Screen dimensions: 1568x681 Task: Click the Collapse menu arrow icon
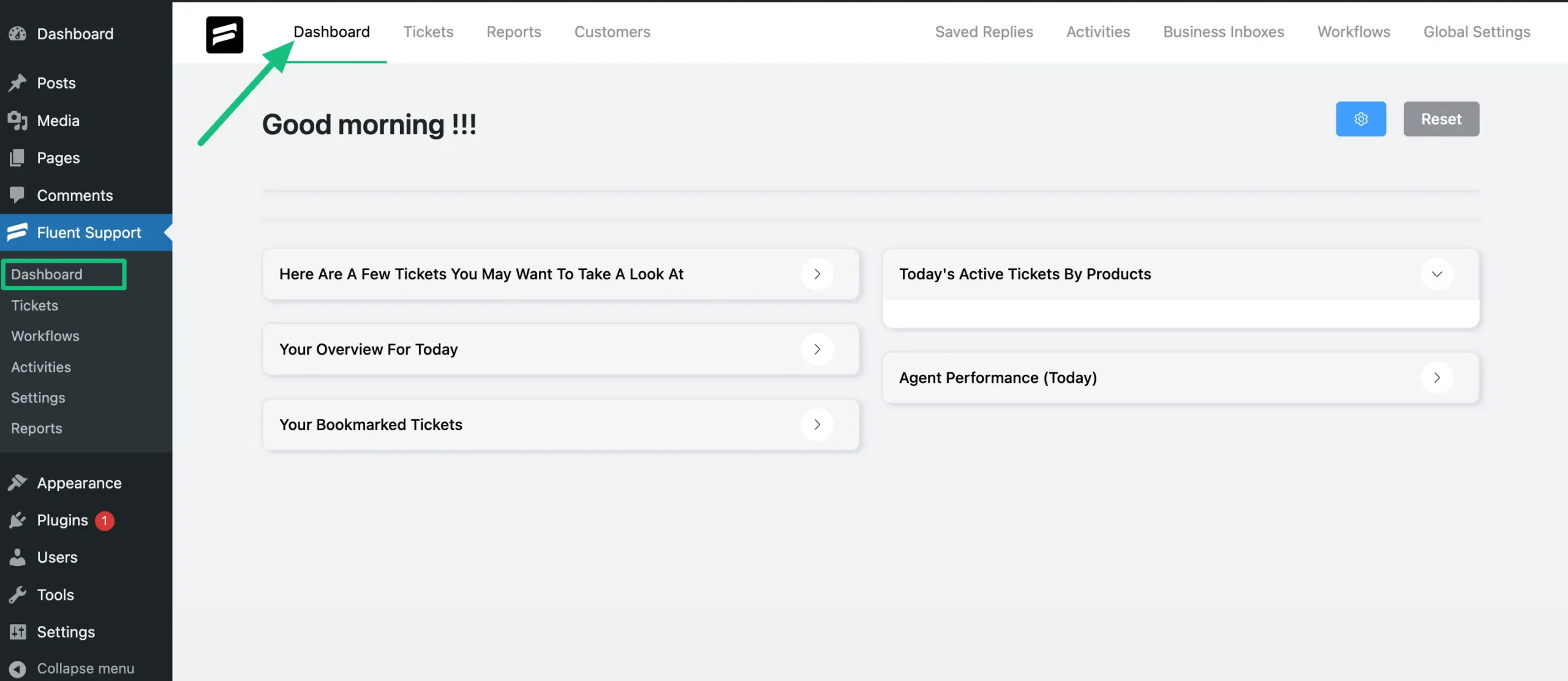pyautogui.click(x=18, y=669)
